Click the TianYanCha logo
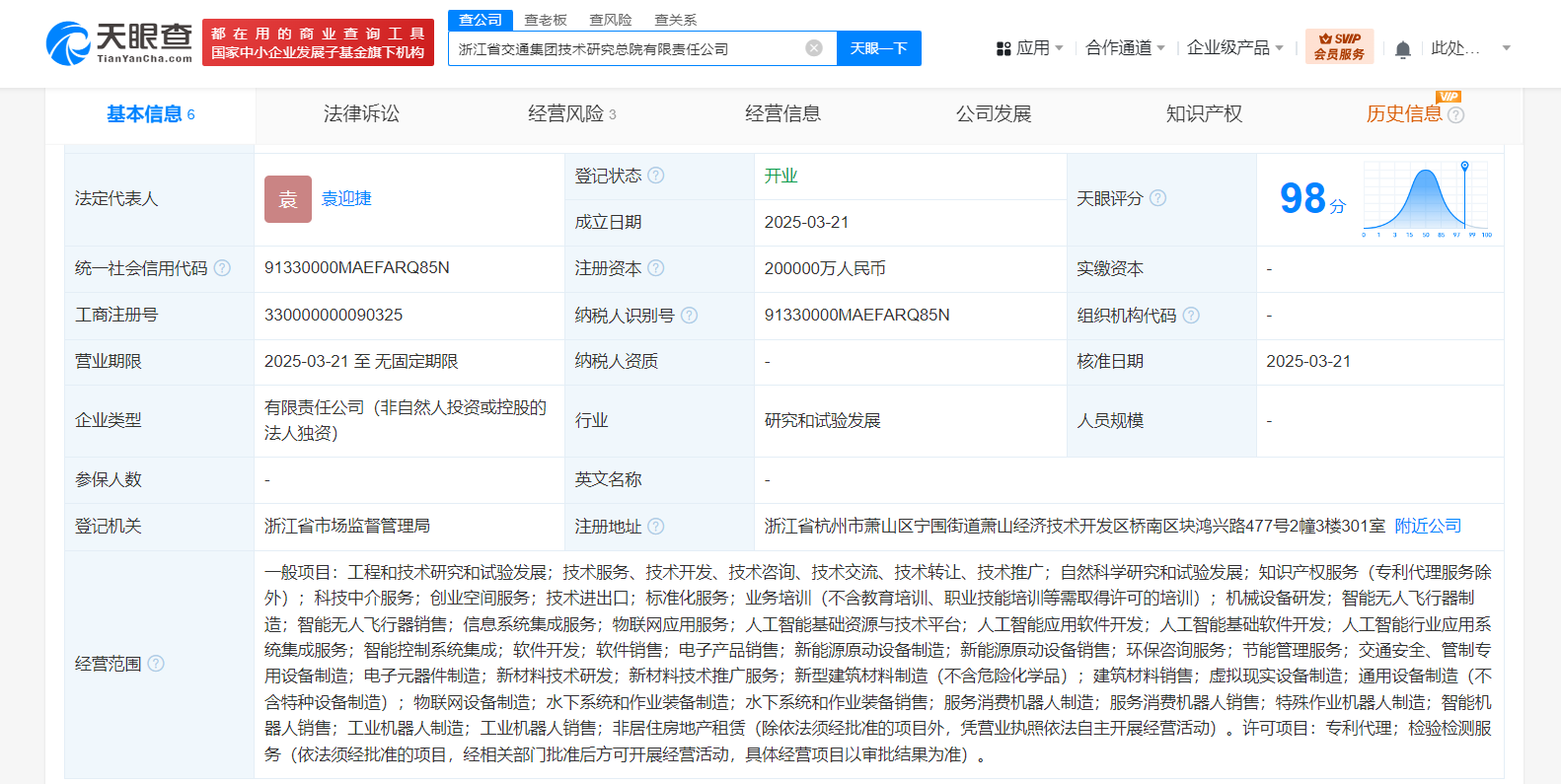This screenshot has height=784, width=1561. click(x=119, y=43)
